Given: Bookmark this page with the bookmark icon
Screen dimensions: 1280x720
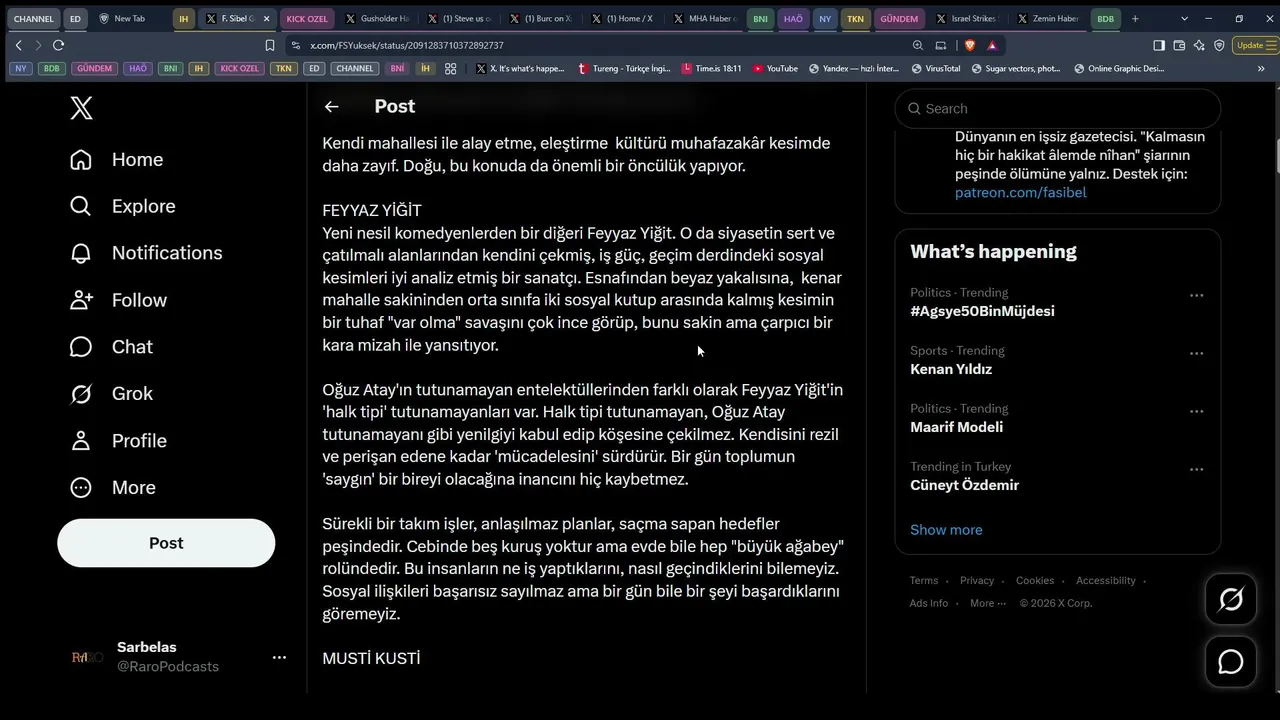Looking at the screenshot, I should 270,45.
